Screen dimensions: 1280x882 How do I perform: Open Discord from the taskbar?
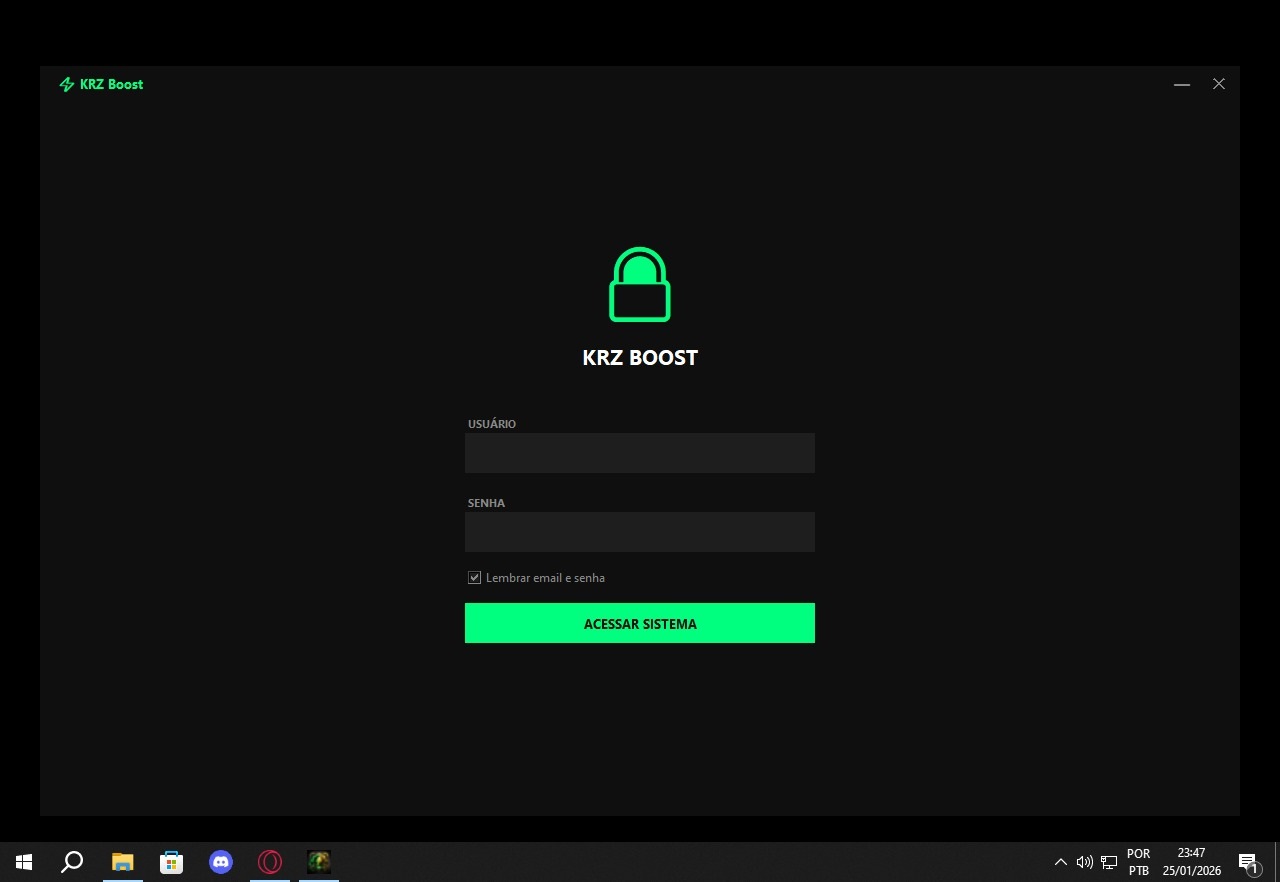tap(221, 862)
